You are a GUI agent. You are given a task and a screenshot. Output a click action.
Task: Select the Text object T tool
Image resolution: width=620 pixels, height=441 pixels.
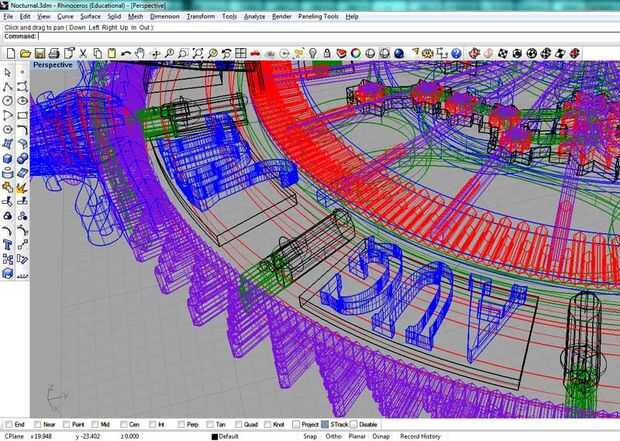click(x=8, y=245)
